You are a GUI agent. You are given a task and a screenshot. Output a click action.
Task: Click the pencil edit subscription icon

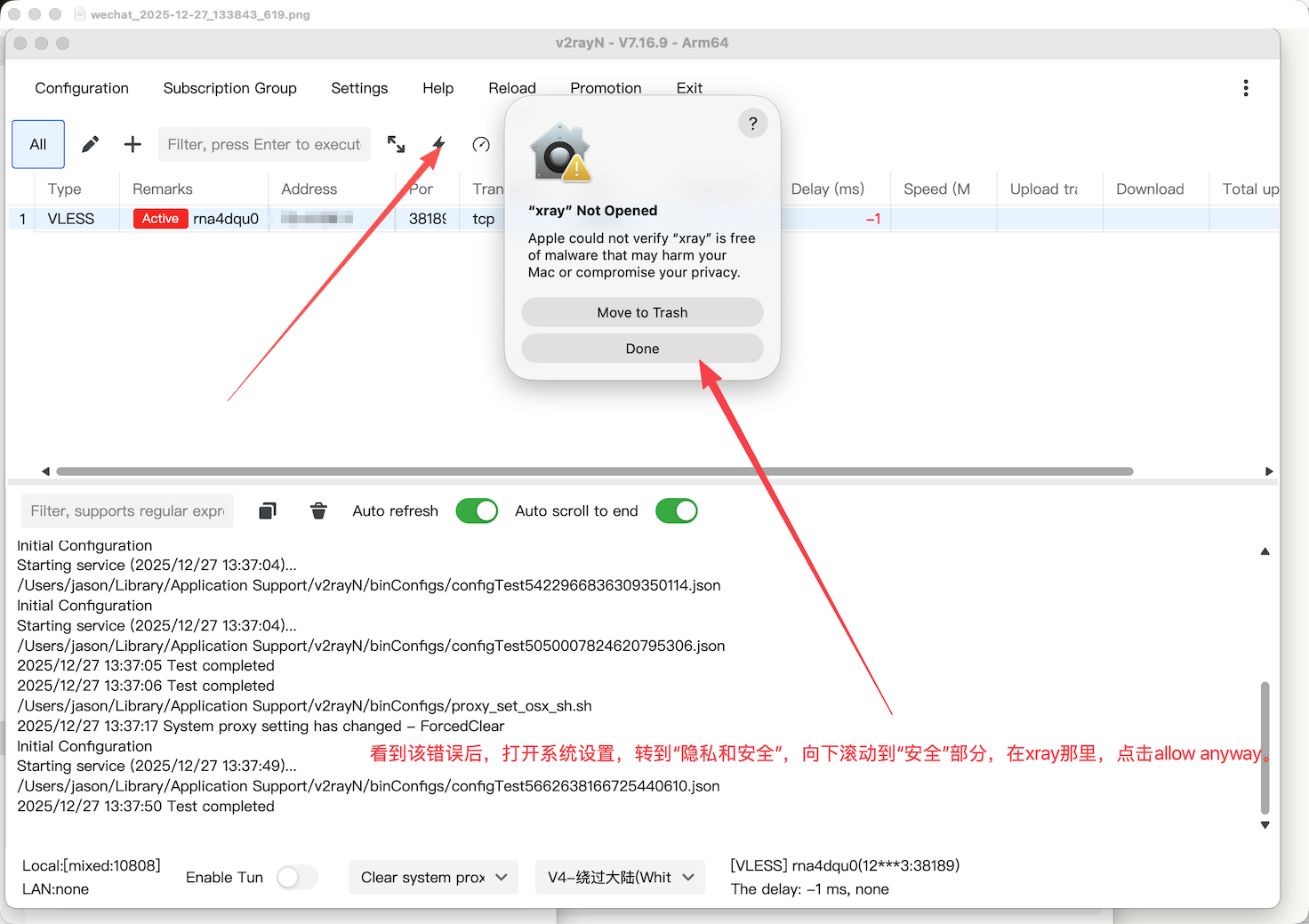[91, 144]
